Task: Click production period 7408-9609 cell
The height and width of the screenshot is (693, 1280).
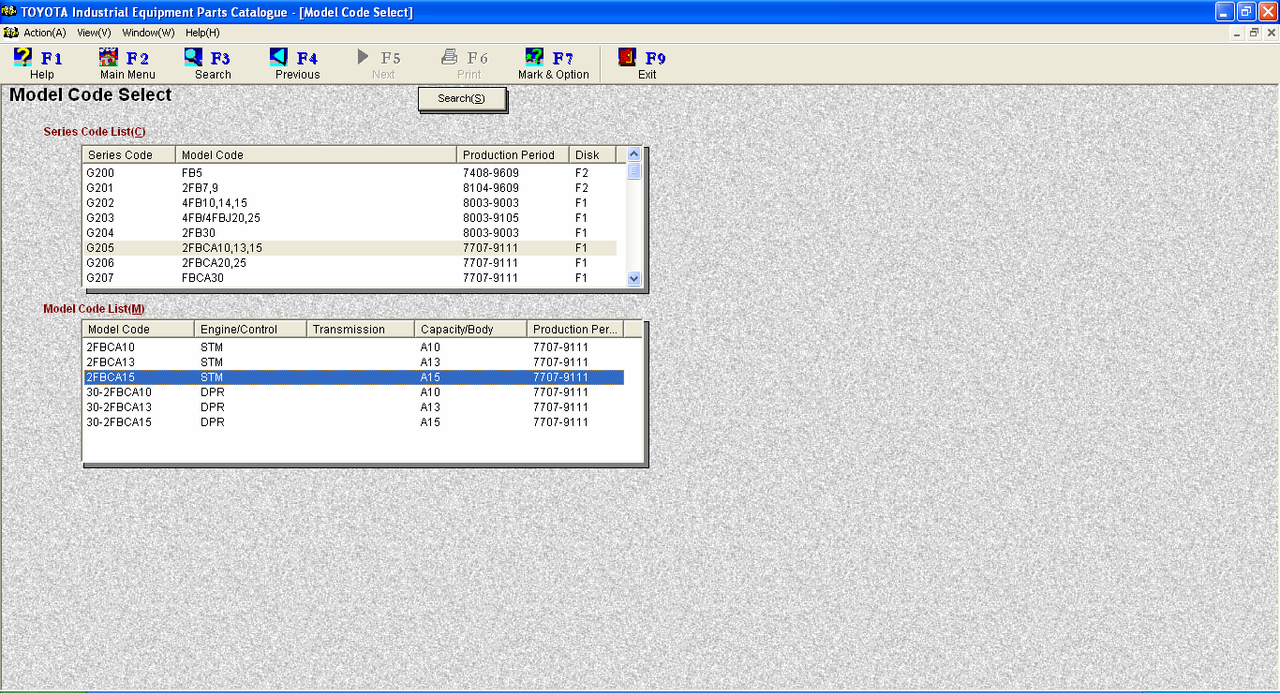Action: coord(490,173)
